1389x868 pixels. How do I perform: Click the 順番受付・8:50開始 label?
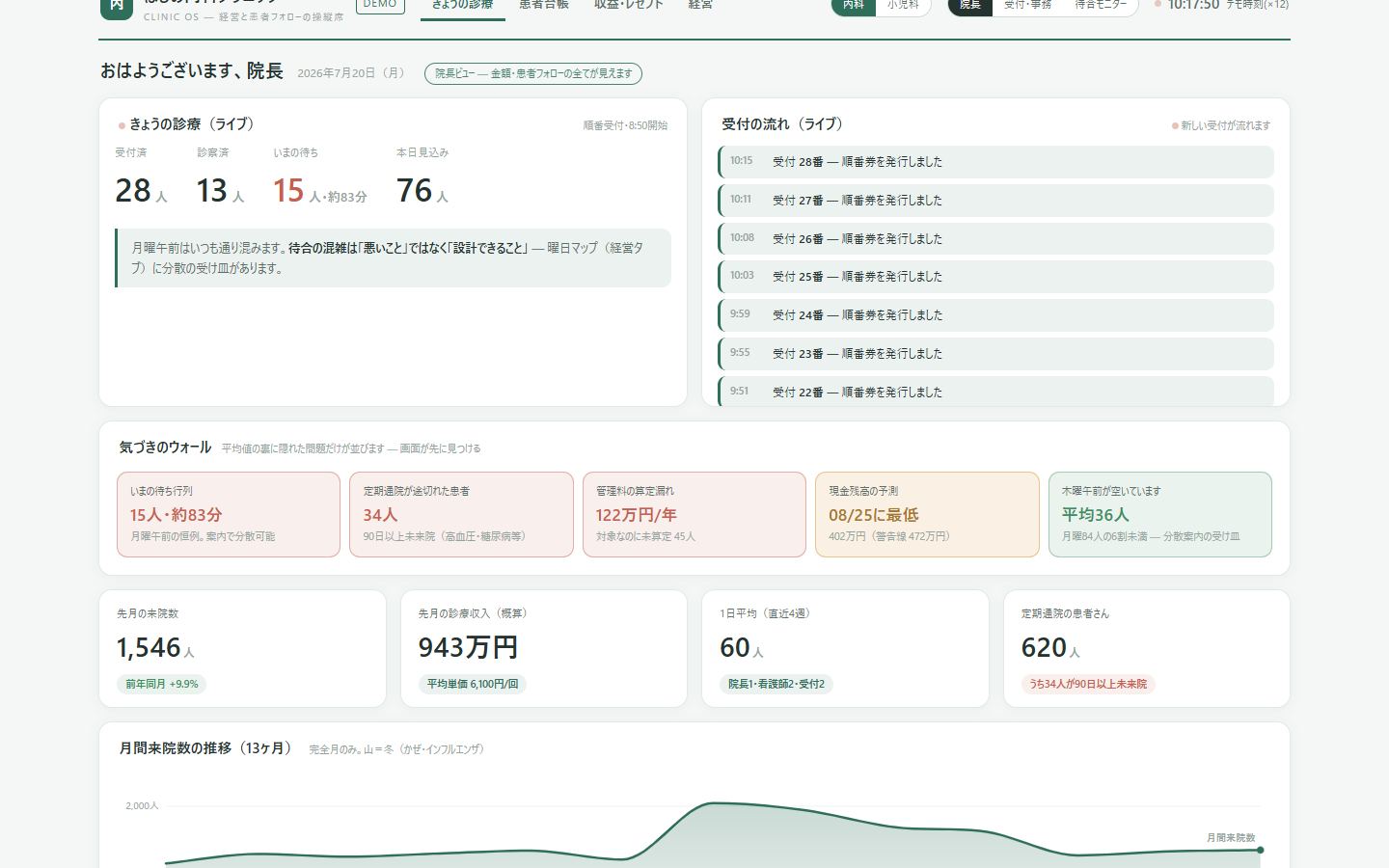625,125
